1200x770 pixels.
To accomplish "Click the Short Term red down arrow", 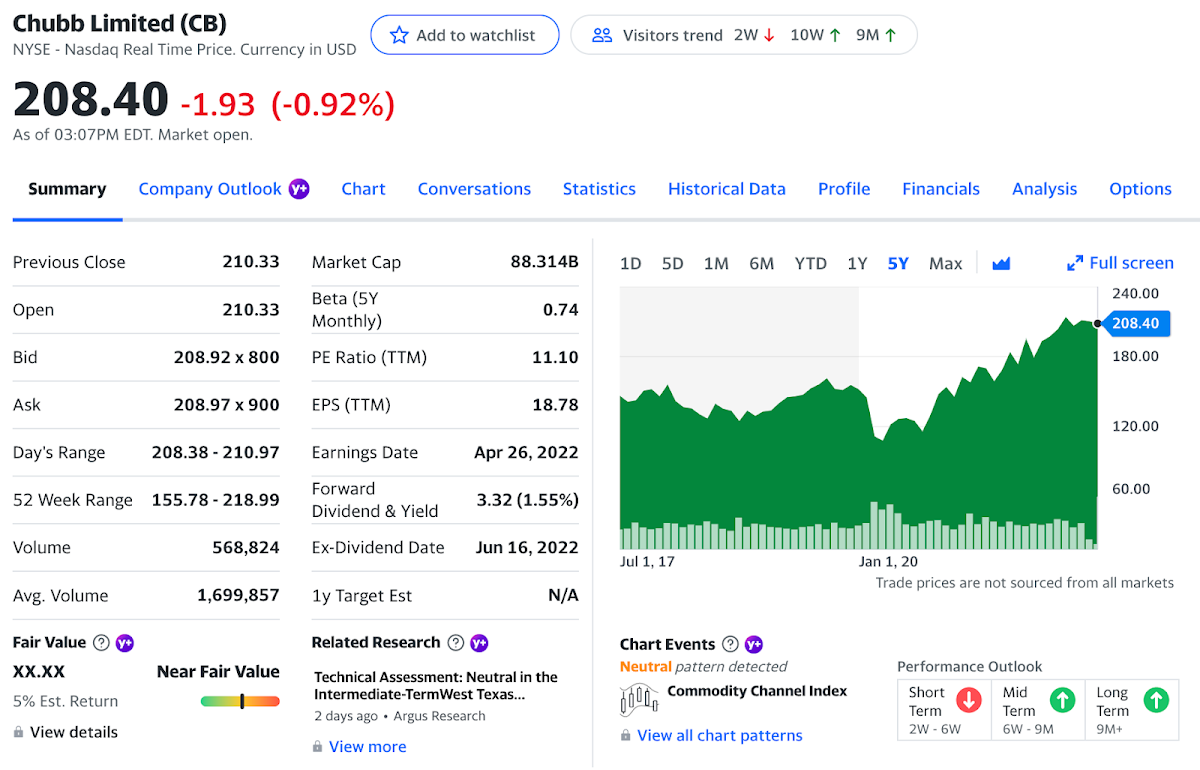I will 969,700.
